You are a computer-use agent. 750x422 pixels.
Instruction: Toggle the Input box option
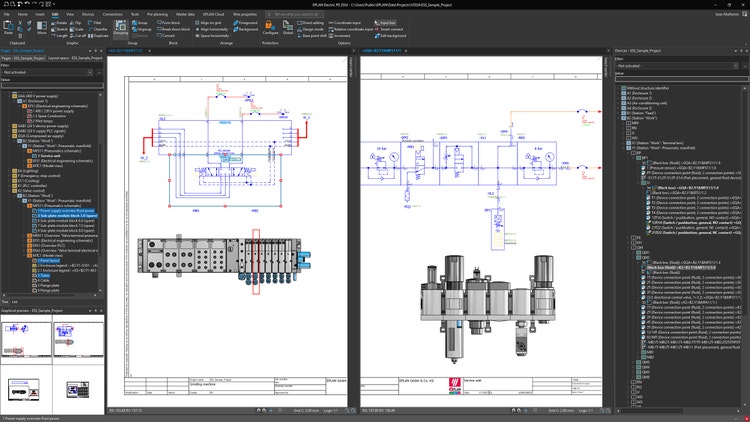coord(386,22)
